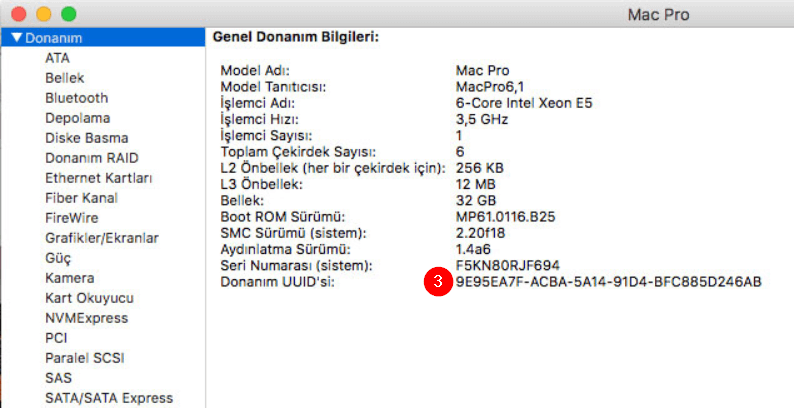
Task: Select the Donanım sidebar heading
Action: pyautogui.click(x=103, y=37)
